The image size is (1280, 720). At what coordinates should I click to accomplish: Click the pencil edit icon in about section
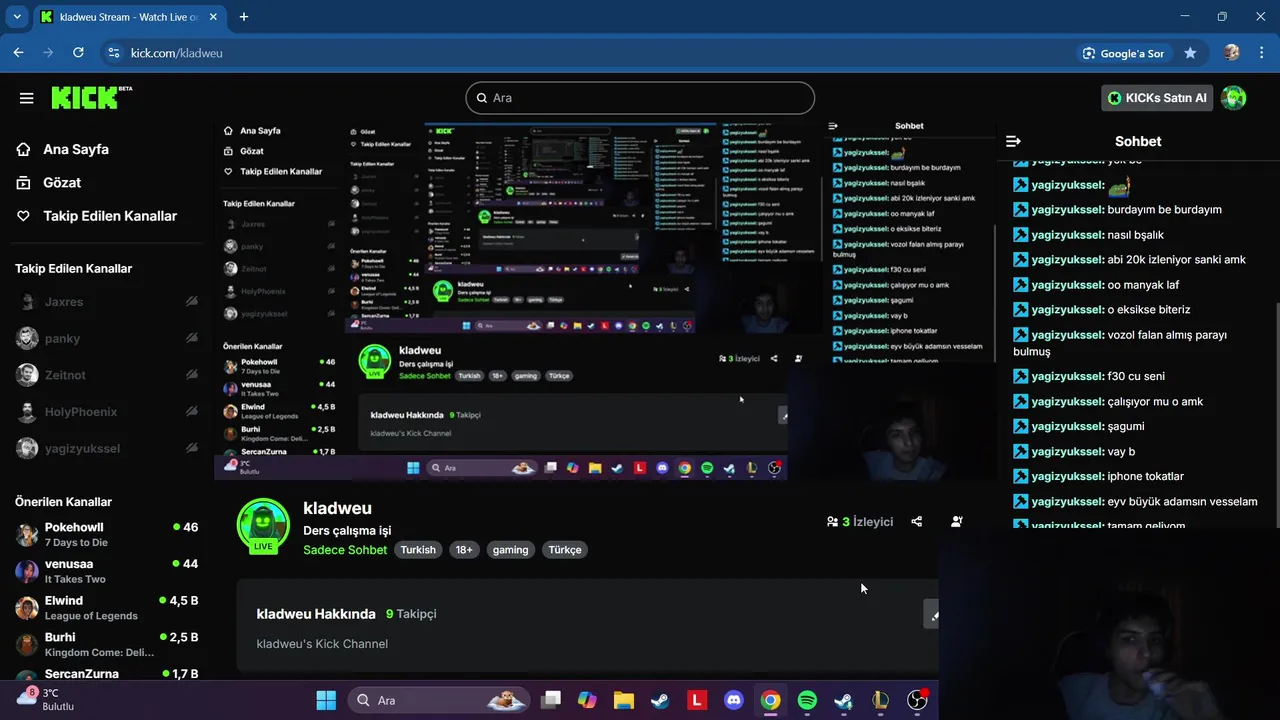click(932, 614)
